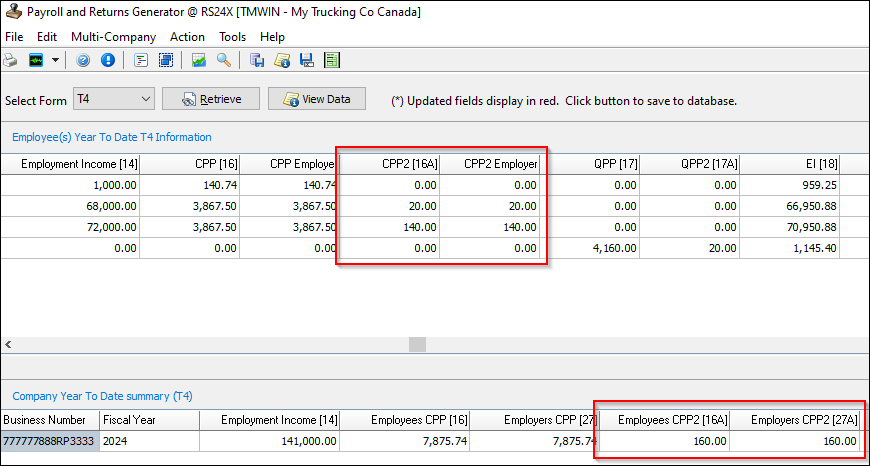
Task: Click the 20.00 CPP2 Employer cell
Action: point(489,206)
